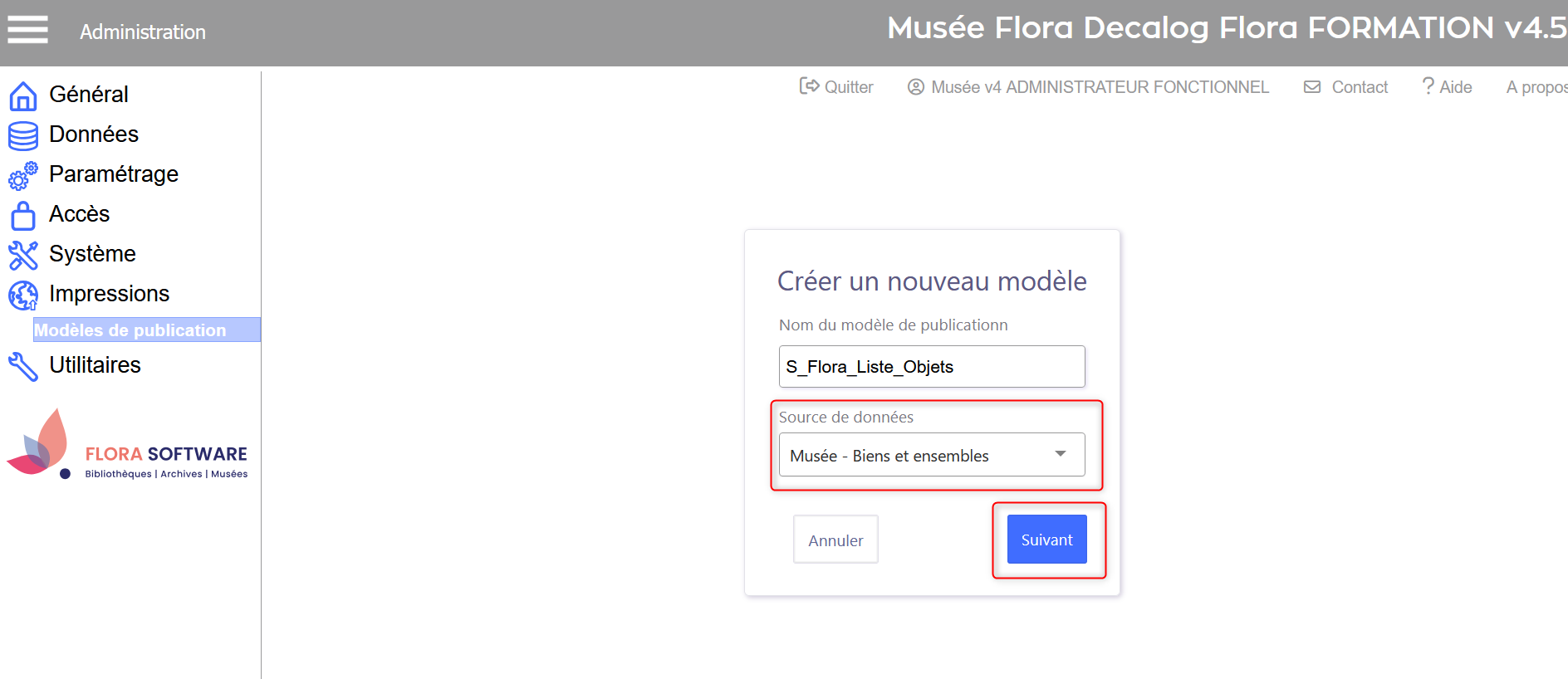Click the Système tools icon

23,256
